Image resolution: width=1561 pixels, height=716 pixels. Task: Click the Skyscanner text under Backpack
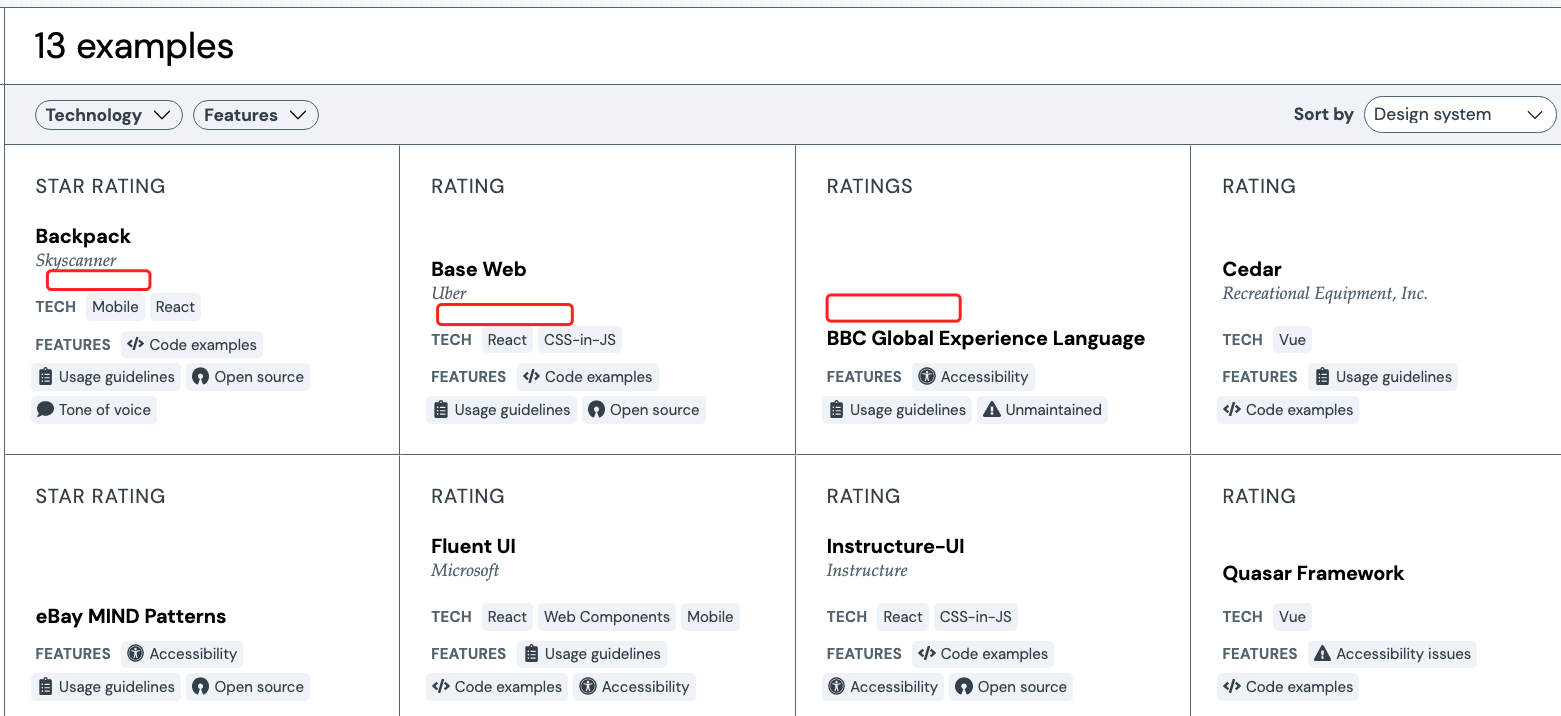pyautogui.click(x=76, y=261)
